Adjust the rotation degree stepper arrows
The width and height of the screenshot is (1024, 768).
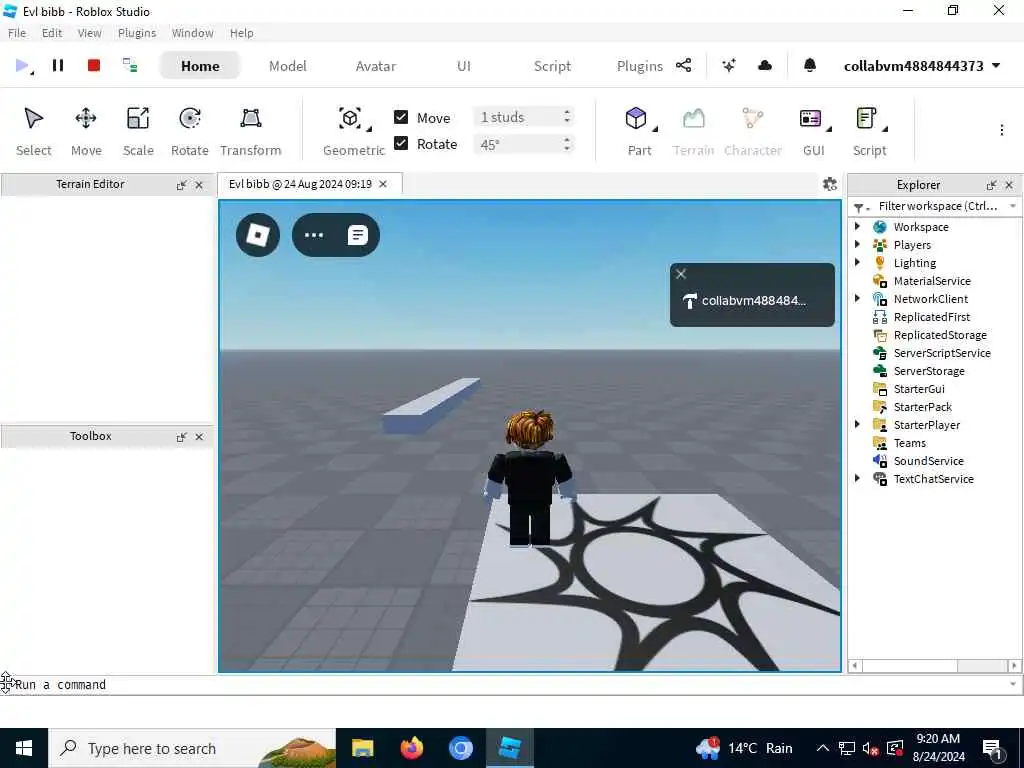pos(567,144)
